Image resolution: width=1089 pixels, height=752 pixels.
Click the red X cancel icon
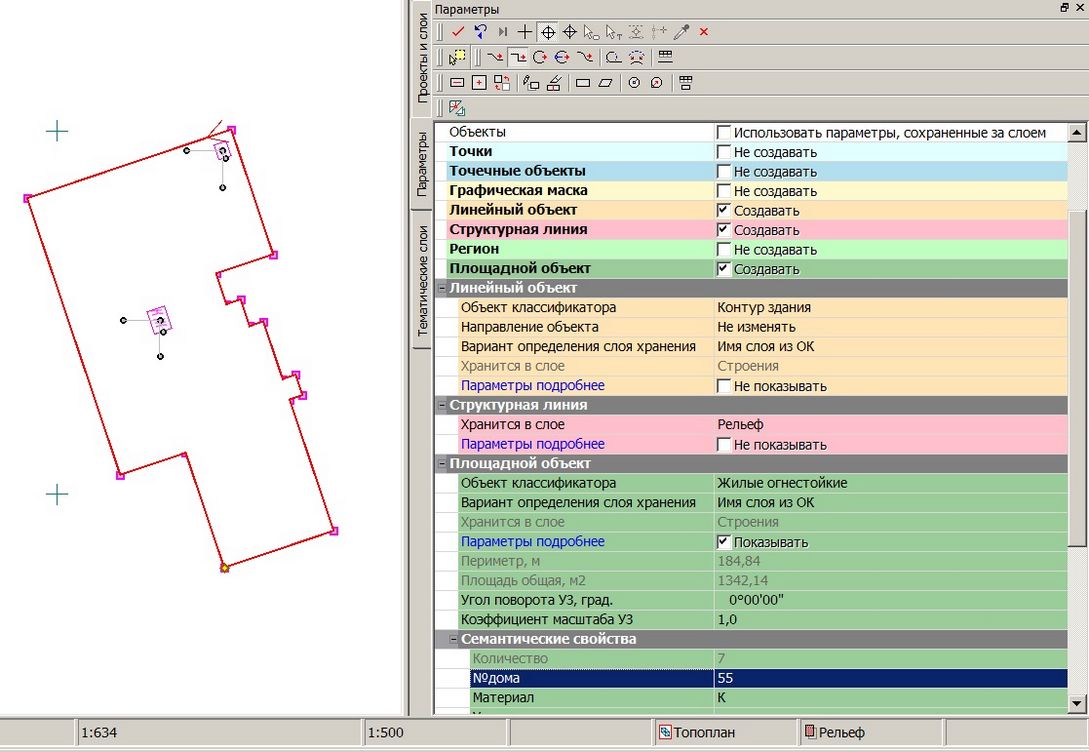704,32
